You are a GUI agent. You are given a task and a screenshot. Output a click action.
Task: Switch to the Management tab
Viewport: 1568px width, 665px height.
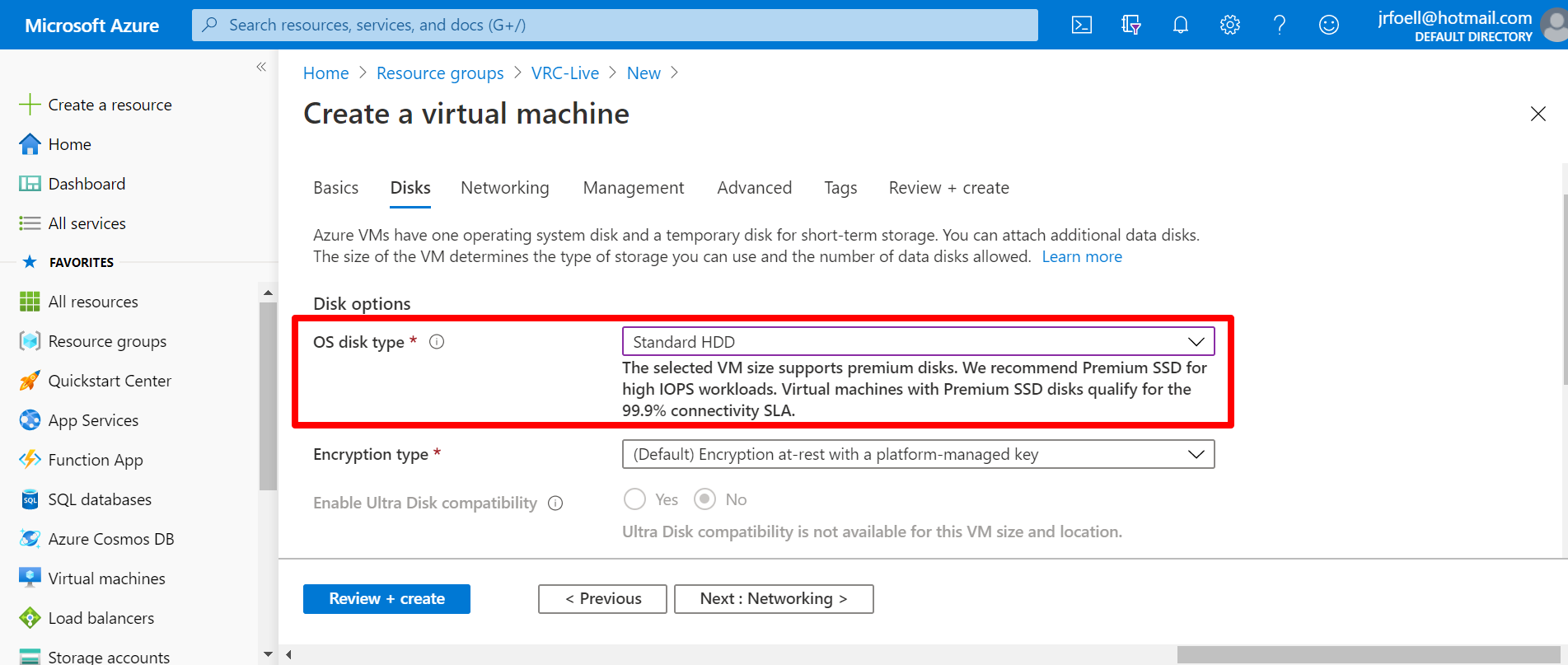point(634,188)
